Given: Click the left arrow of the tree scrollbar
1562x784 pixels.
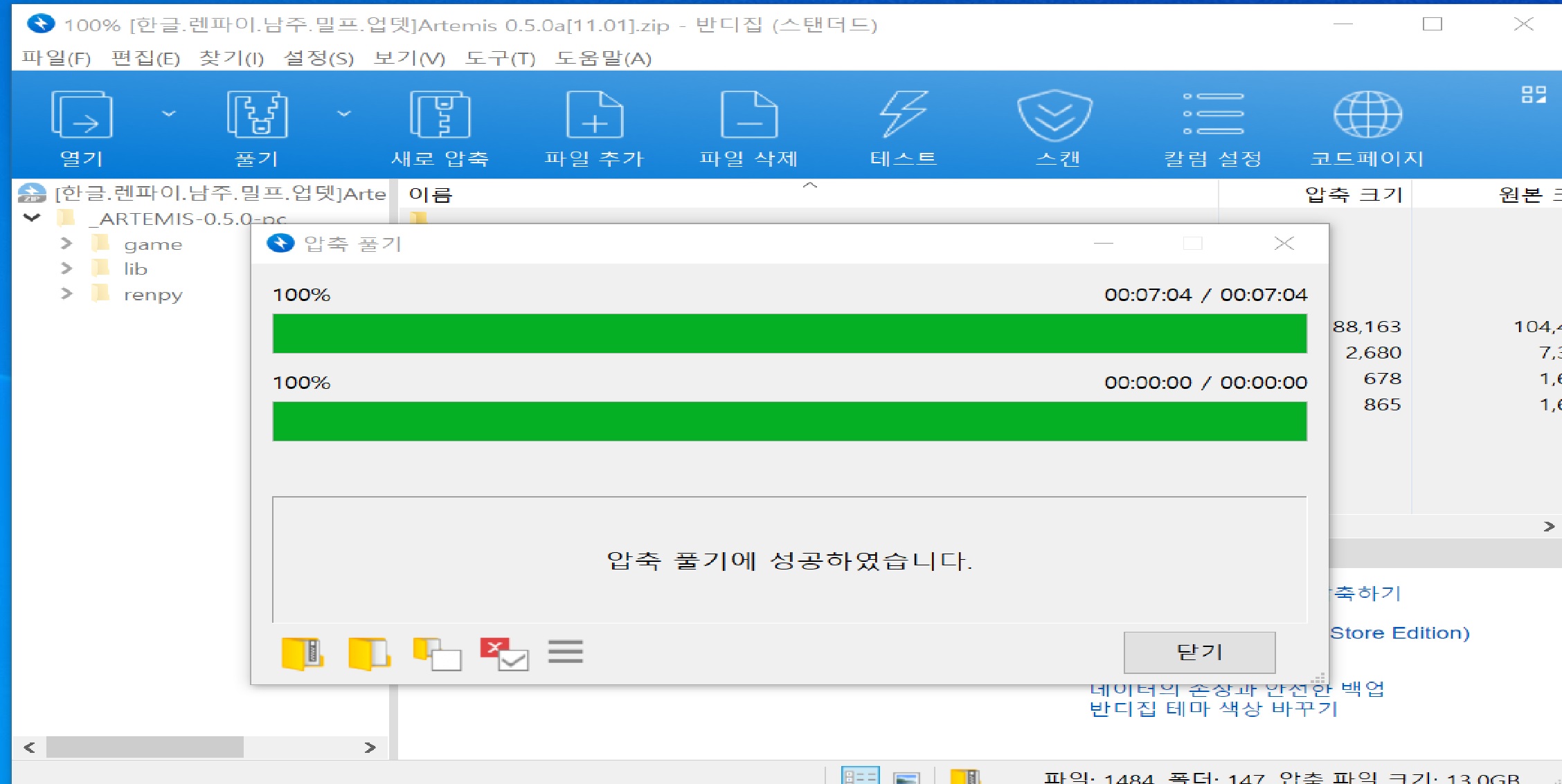Looking at the screenshot, I should [29, 747].
